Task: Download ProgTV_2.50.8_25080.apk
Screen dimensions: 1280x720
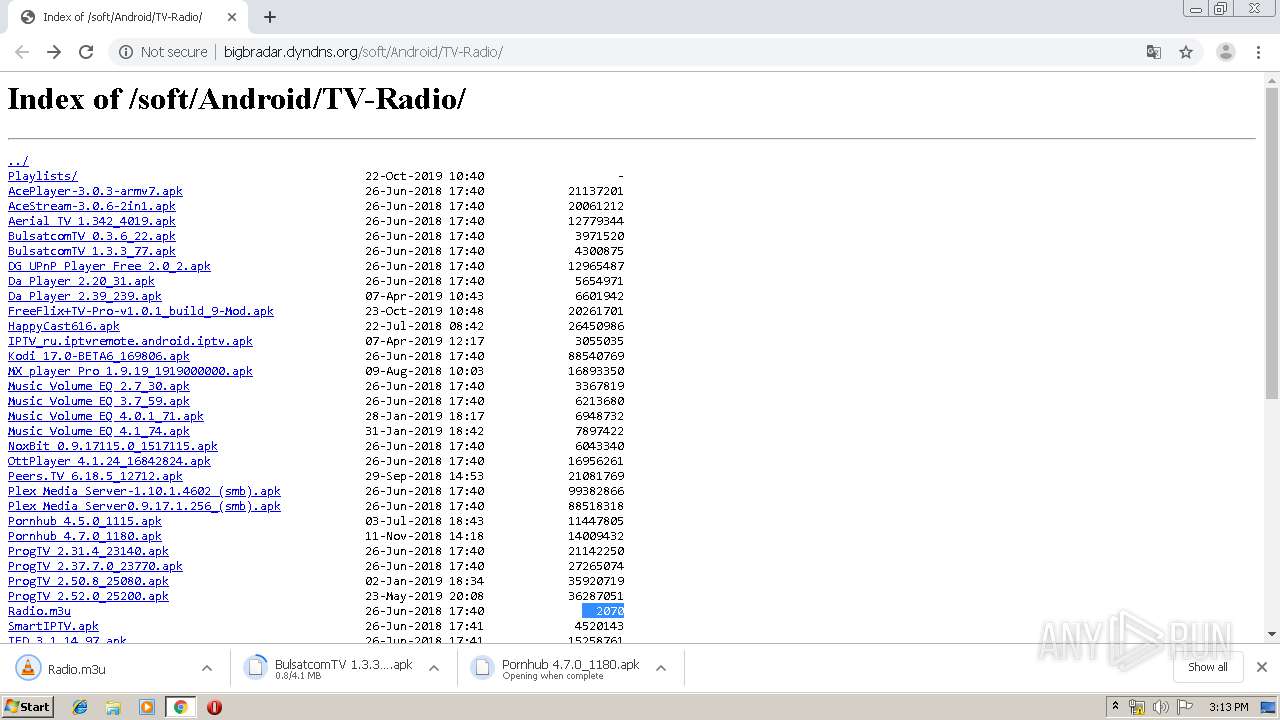Action: 88,581
